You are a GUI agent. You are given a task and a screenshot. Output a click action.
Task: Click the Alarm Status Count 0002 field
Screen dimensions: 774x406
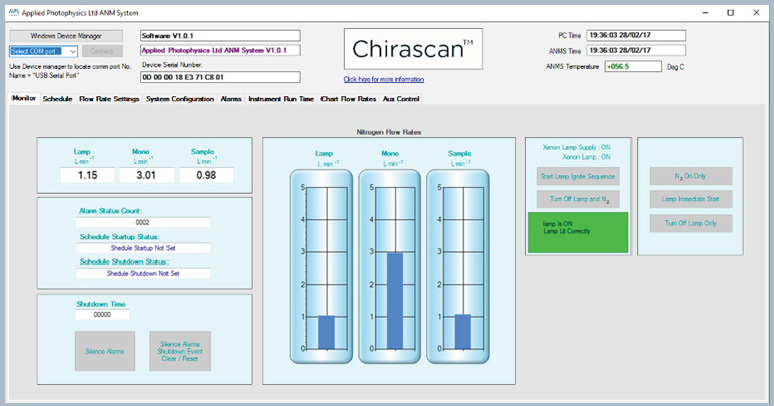point(143,222)
